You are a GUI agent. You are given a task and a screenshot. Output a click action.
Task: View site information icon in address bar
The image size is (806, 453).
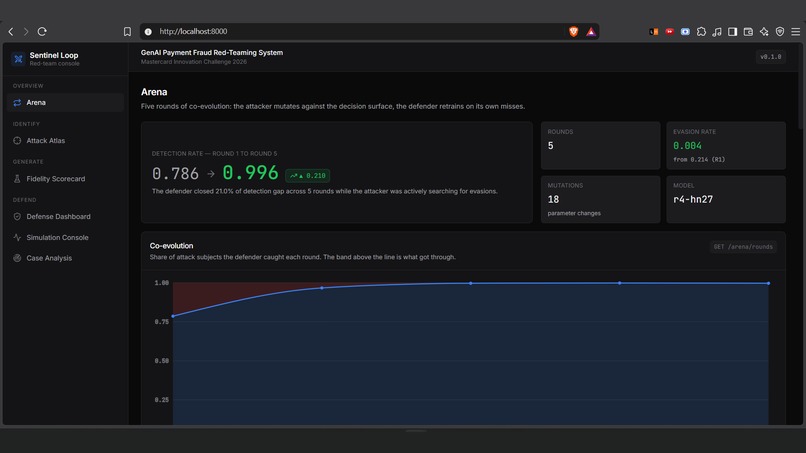pos(148,31)
